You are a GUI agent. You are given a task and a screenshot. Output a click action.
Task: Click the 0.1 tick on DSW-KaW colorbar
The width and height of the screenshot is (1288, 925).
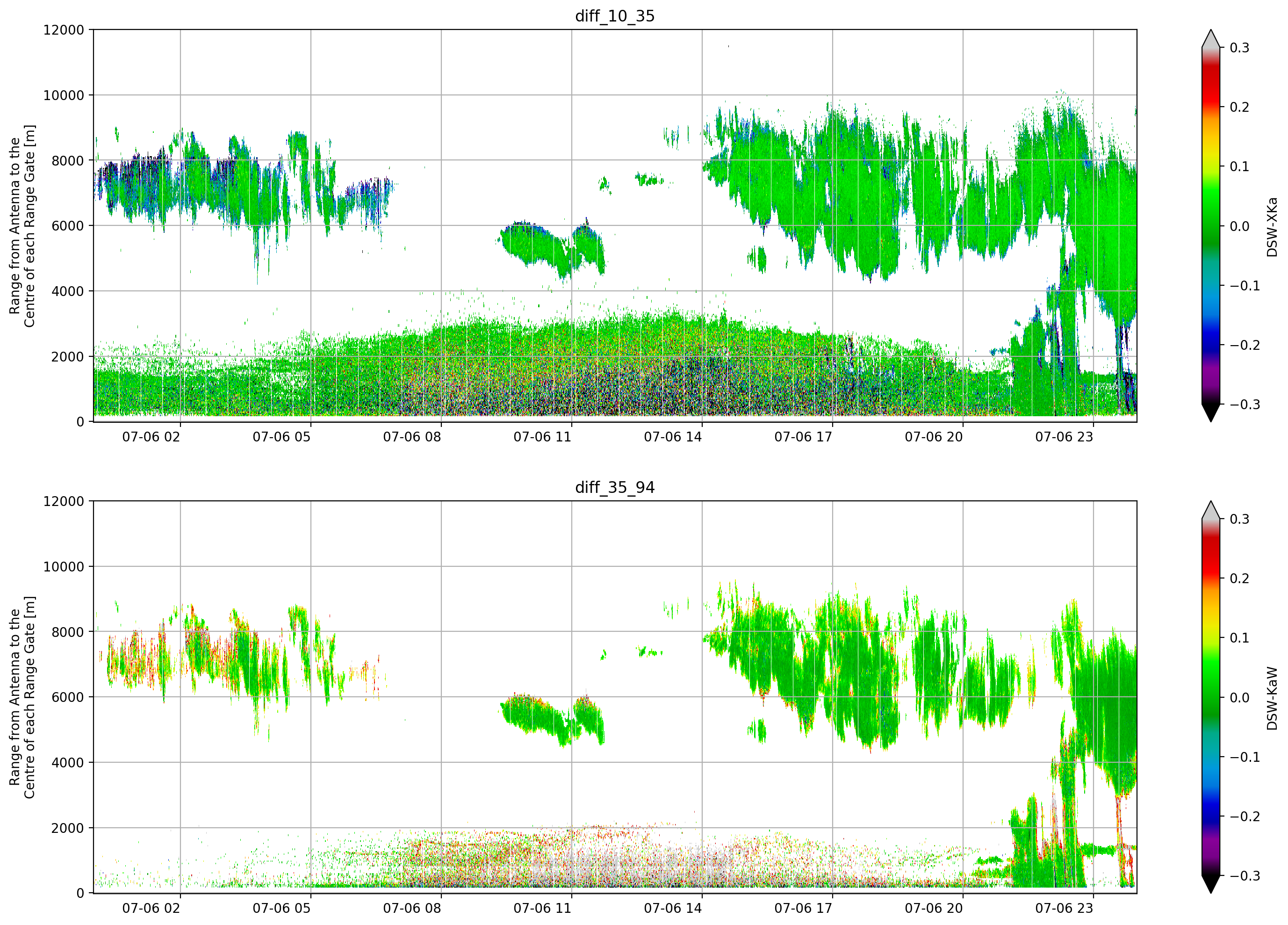pos(1240,638)
